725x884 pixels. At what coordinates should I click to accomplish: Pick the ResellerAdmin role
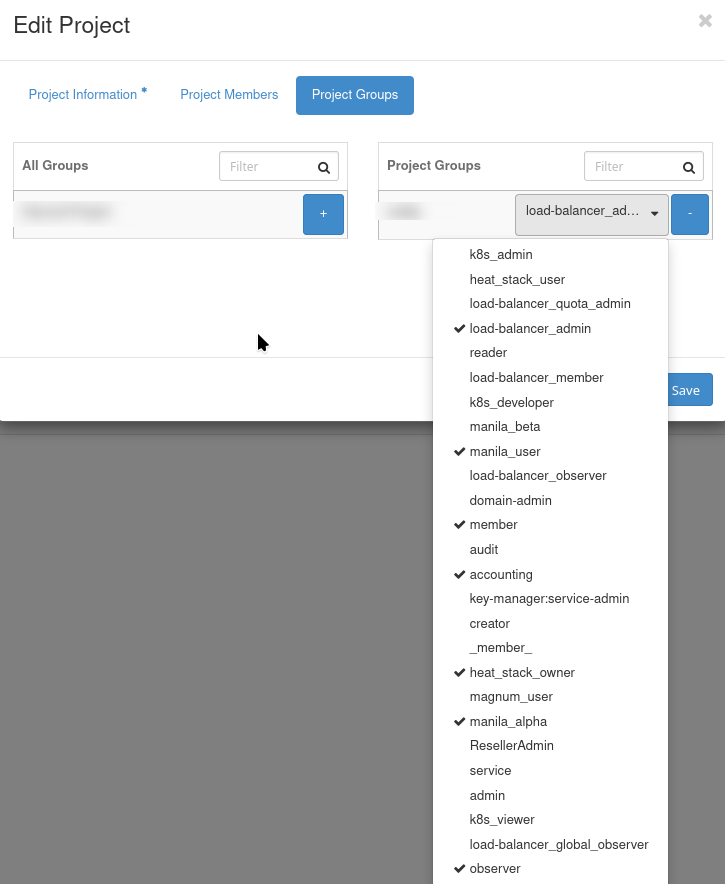(x=511, y=746)
